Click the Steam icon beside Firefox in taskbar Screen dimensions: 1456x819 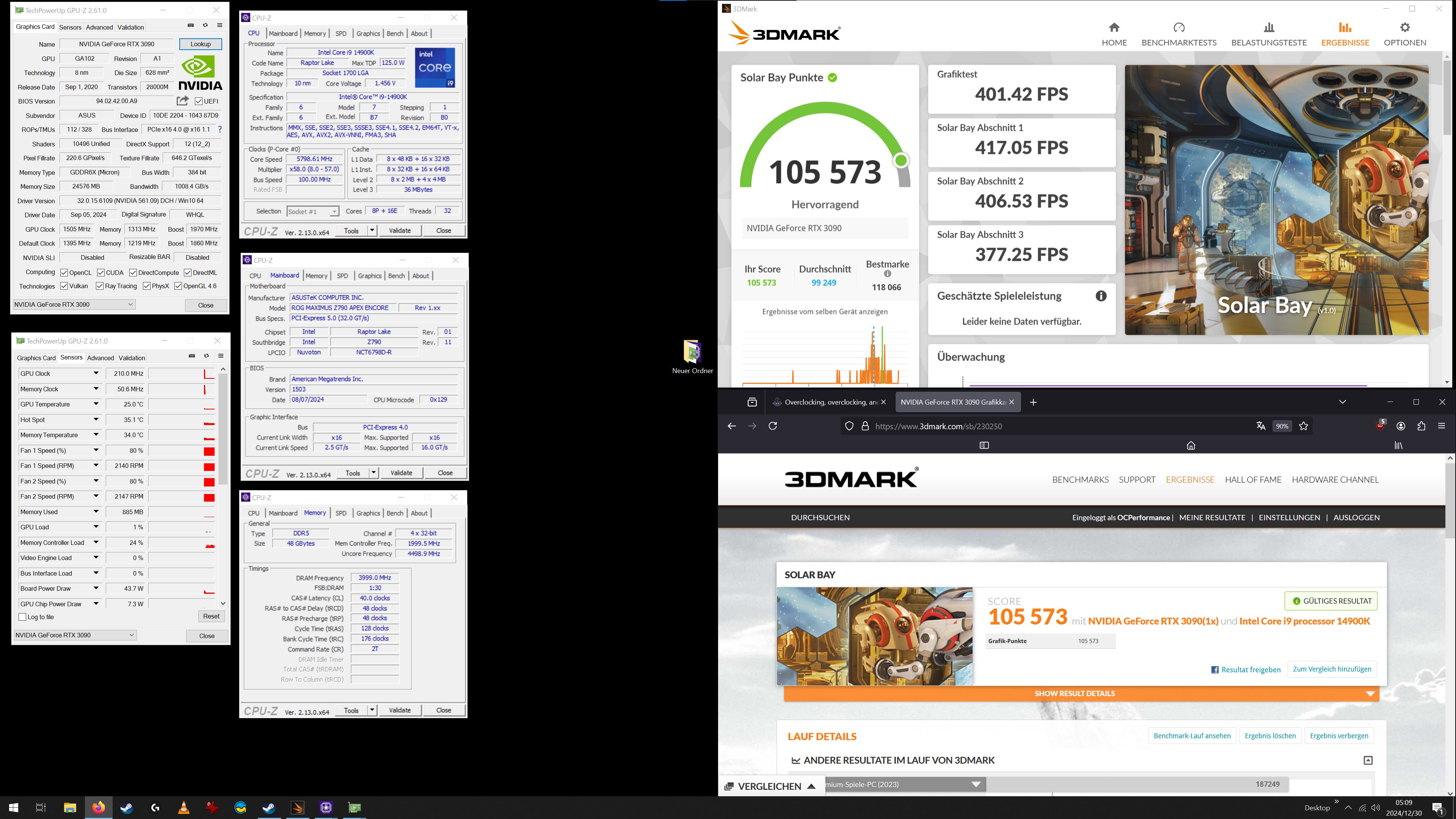[x=127, y=808]
